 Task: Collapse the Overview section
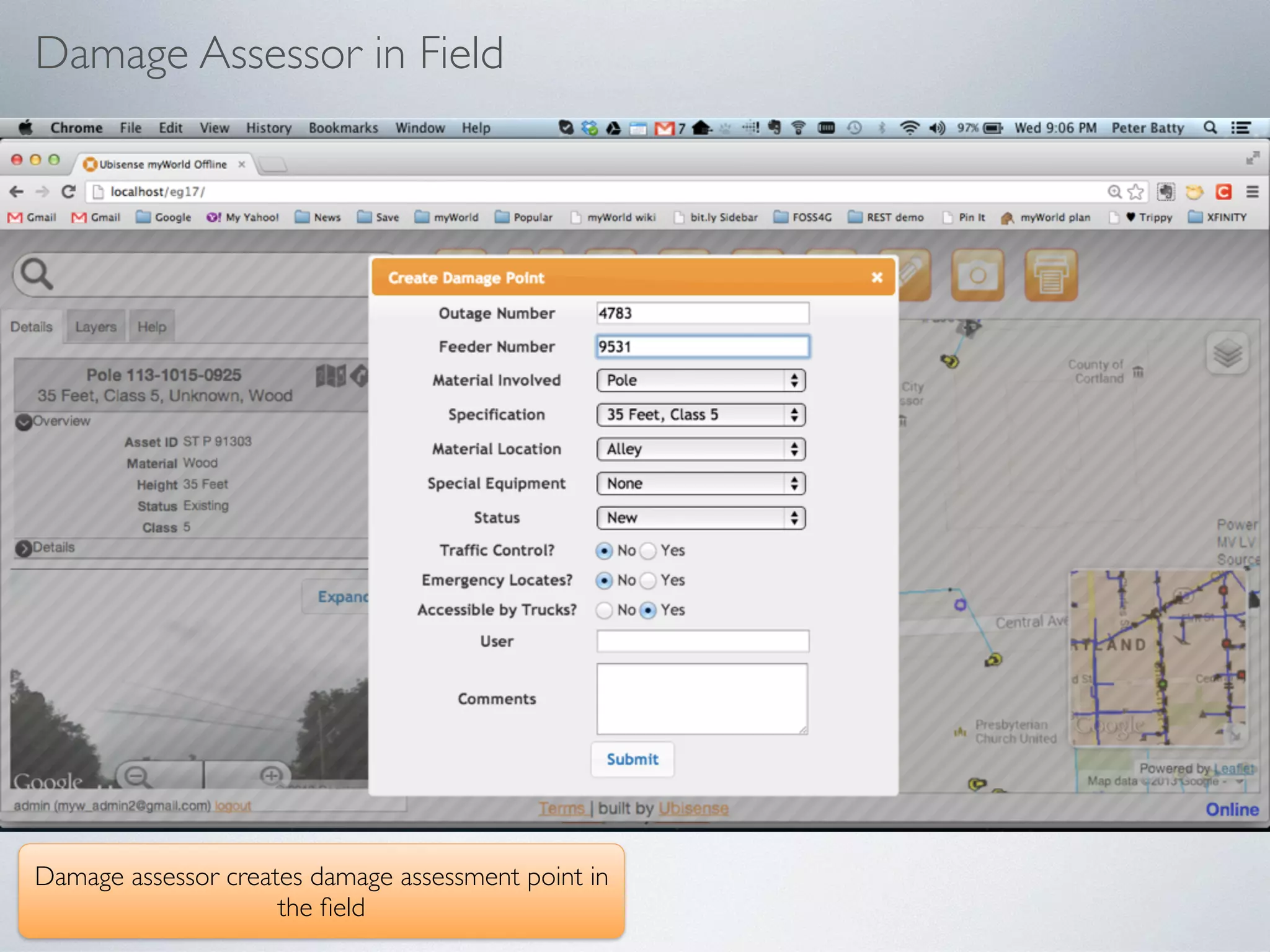[x=24, y=422]
